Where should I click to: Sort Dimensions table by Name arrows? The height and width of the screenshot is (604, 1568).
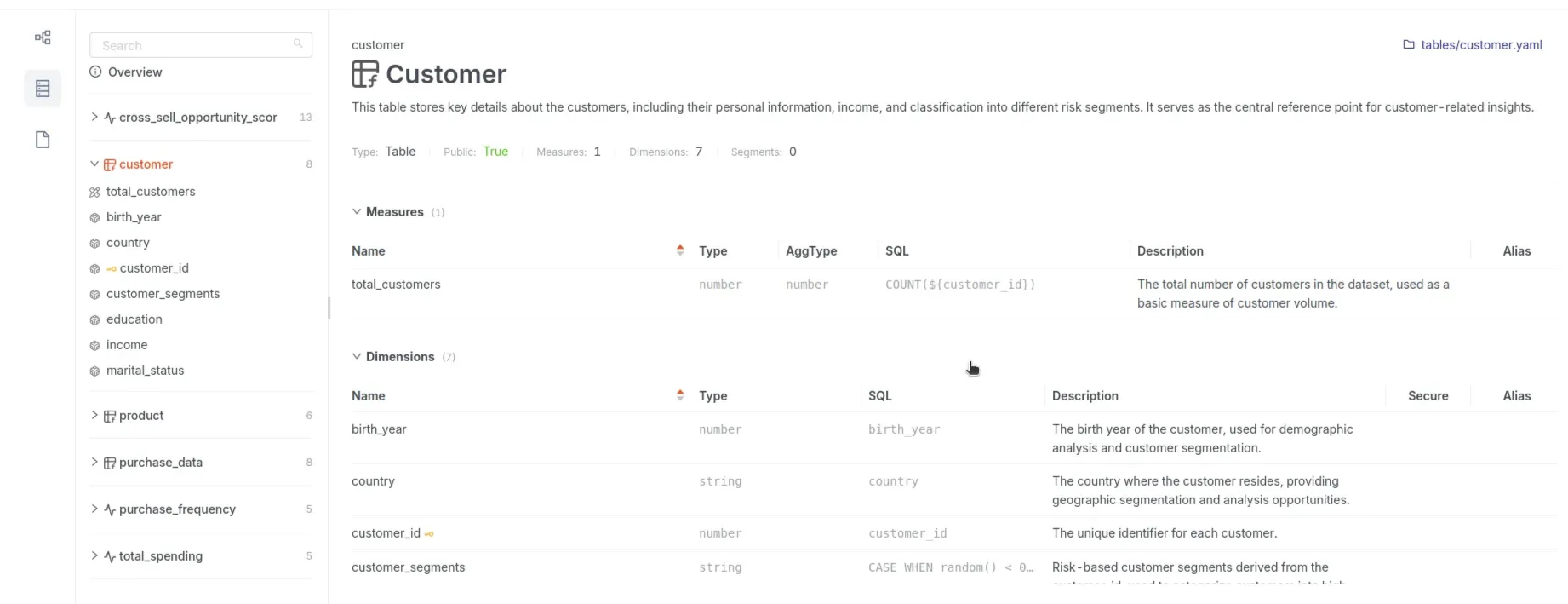point(680,394)
